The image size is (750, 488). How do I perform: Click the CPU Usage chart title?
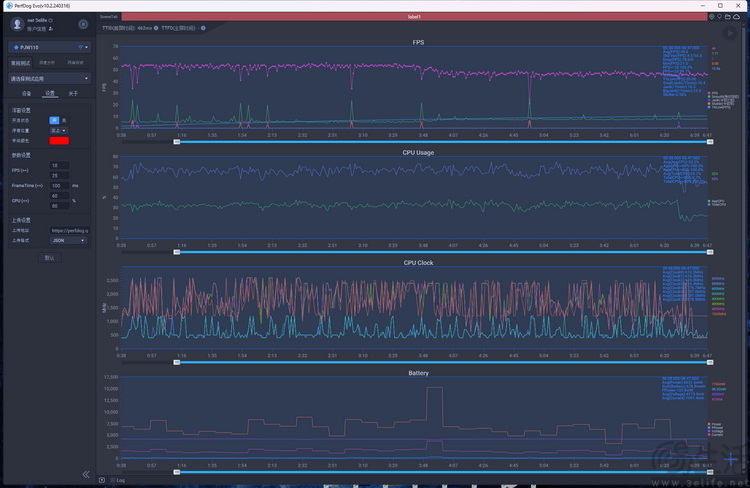click(418, 153)
